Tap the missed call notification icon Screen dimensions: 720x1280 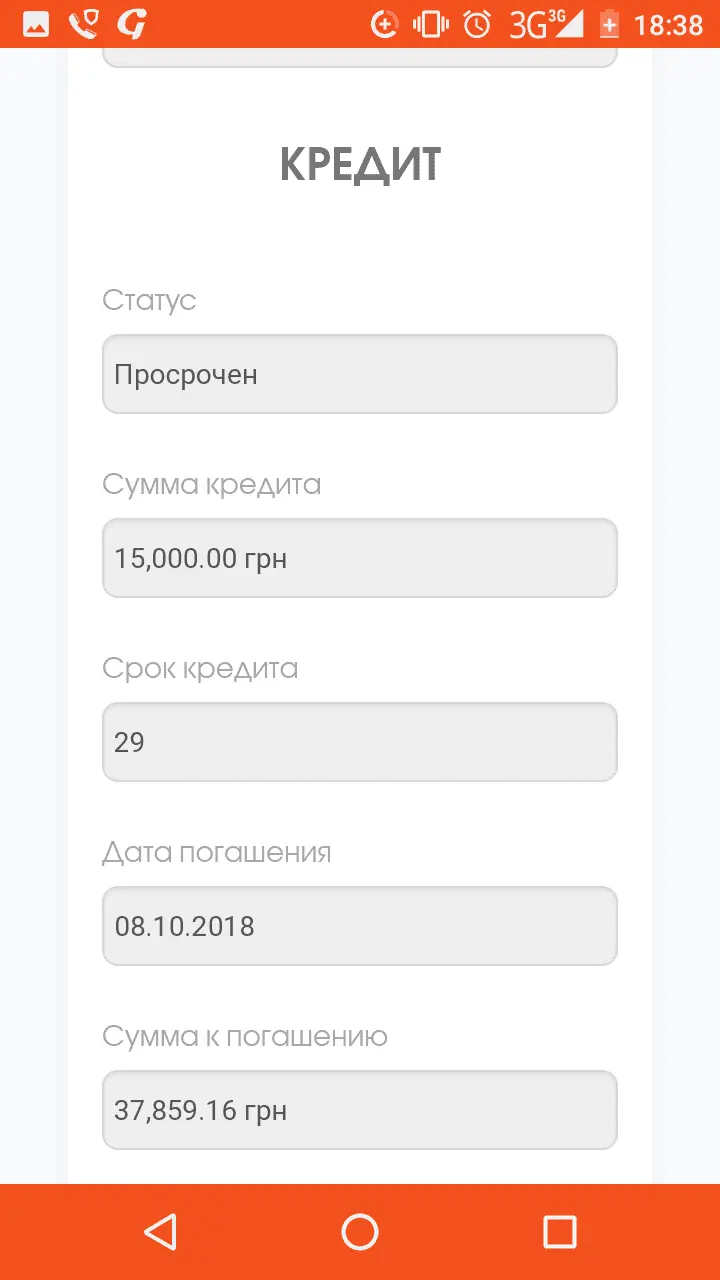[x=84, y=24]
